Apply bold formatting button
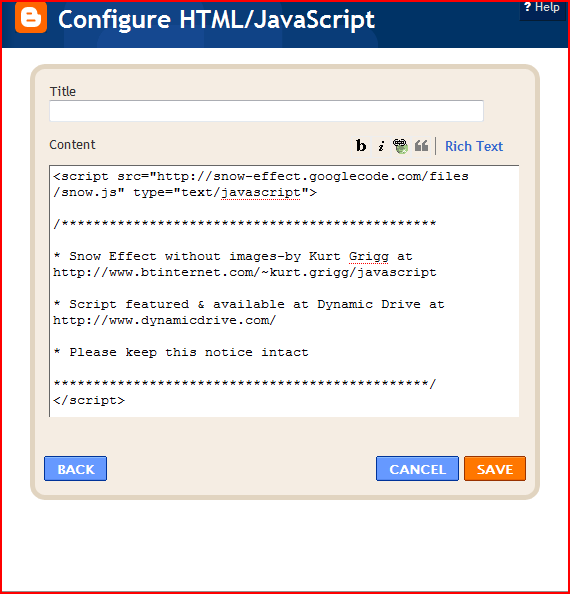This screenshot has width=570, height=594. coord(361,146)
